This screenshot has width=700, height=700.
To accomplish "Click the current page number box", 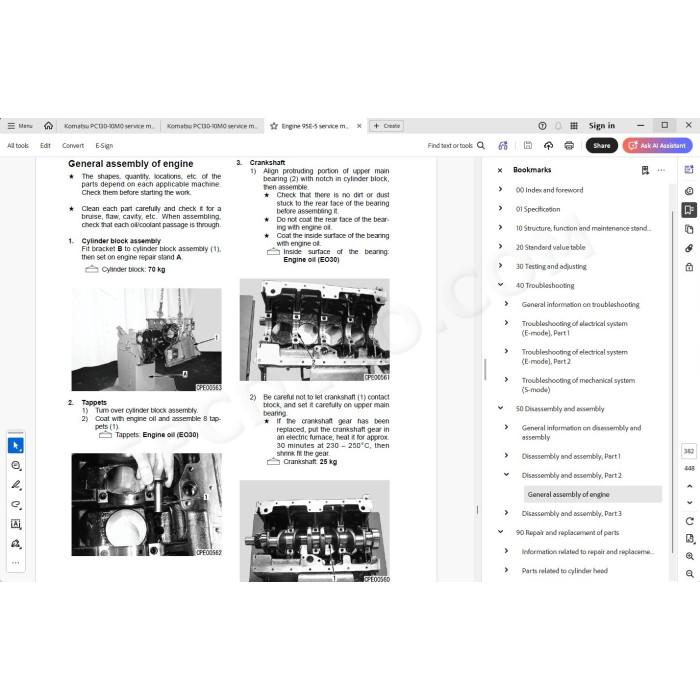I will 689,451.
